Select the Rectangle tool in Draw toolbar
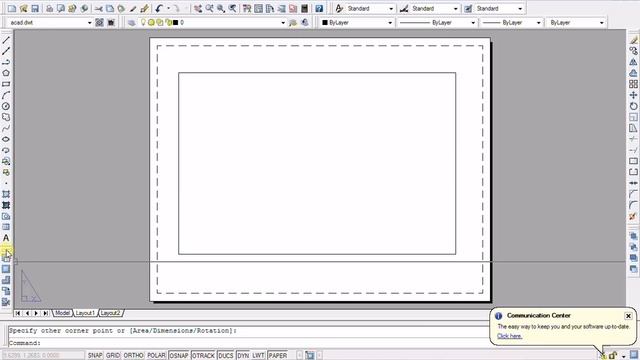The image size is (640, 360). pyautogui.click(x=6, y=84)
